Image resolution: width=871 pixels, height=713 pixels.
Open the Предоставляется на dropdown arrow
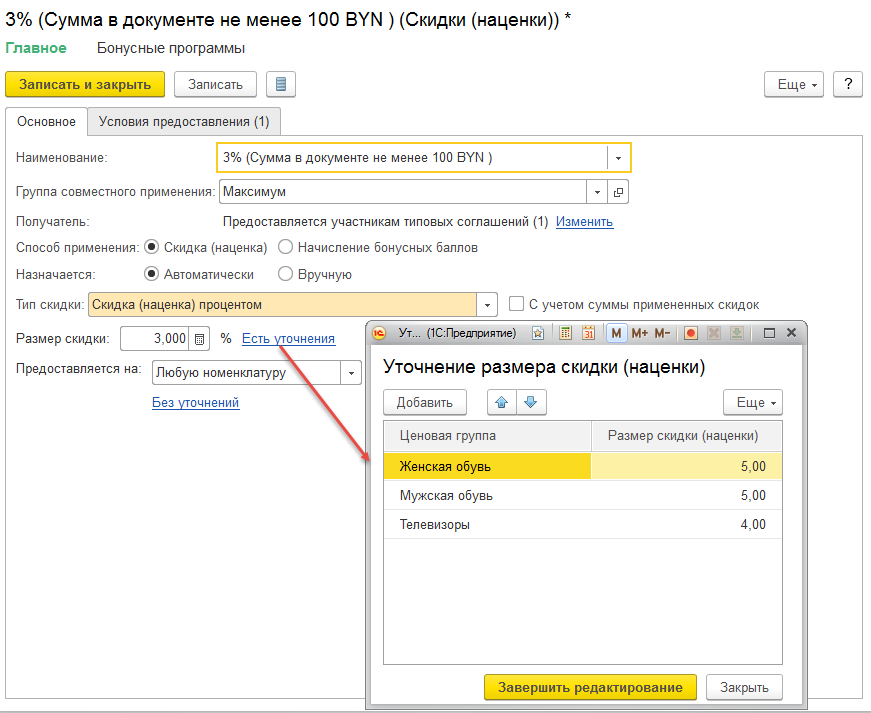(350, 373)
